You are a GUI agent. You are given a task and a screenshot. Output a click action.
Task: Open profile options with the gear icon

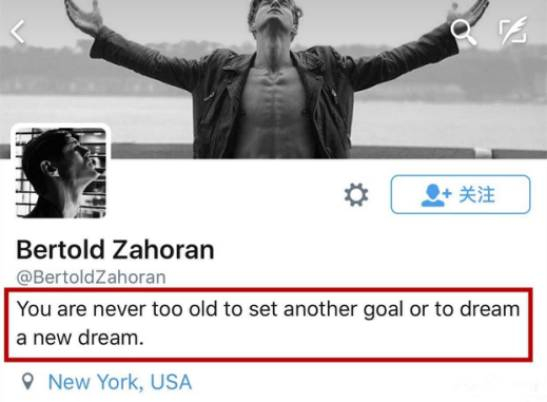click(x=356, y=194)
